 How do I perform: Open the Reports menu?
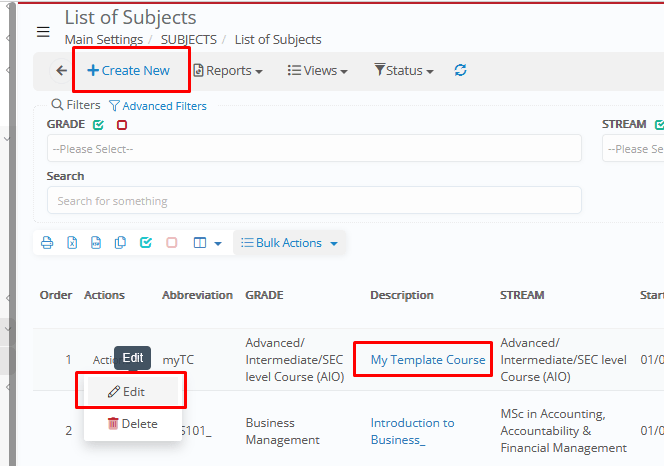(x=228, y=71)
